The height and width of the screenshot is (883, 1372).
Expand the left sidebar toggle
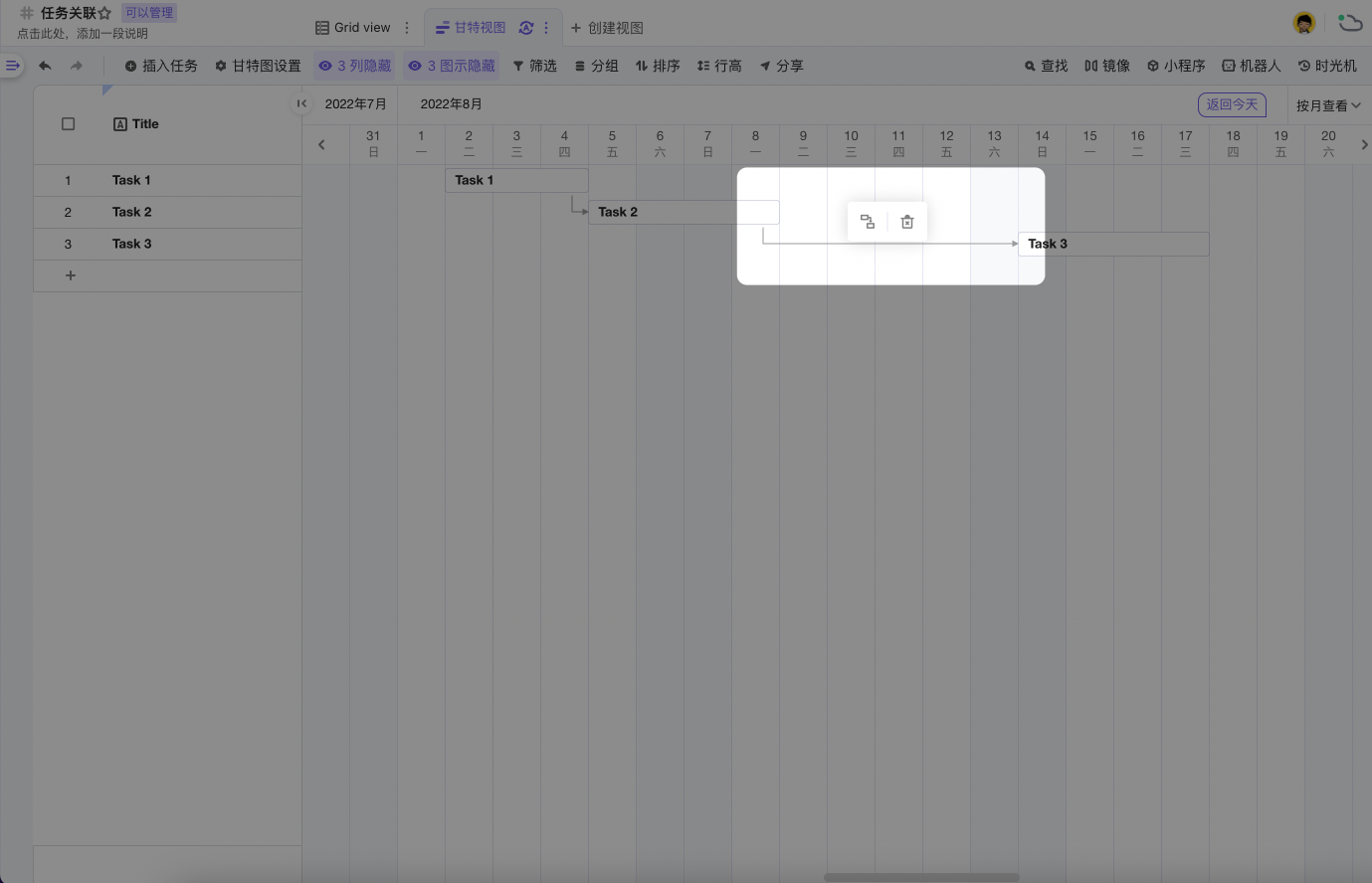pos(12,66)
